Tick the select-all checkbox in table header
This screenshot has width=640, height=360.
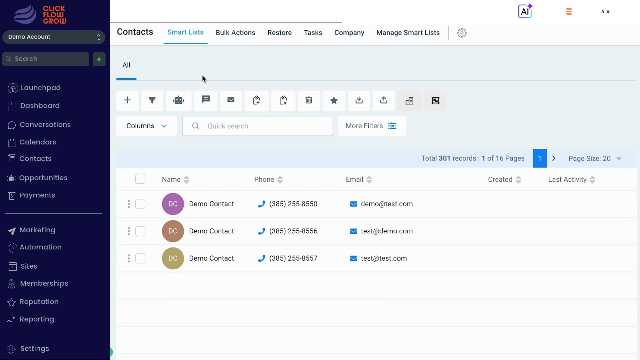pos(140,179)
